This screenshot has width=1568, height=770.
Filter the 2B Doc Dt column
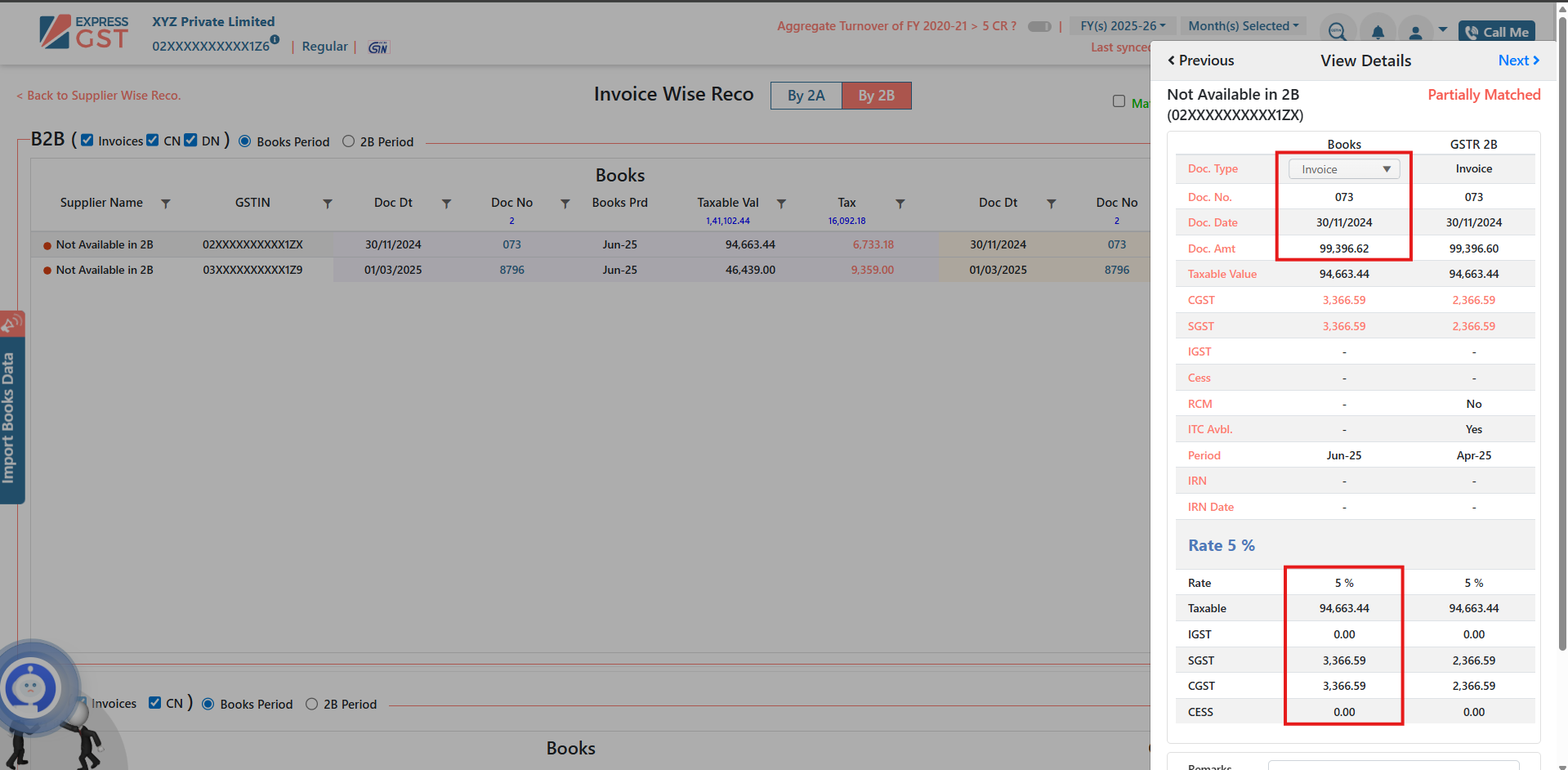click(x=1052, y=204)
